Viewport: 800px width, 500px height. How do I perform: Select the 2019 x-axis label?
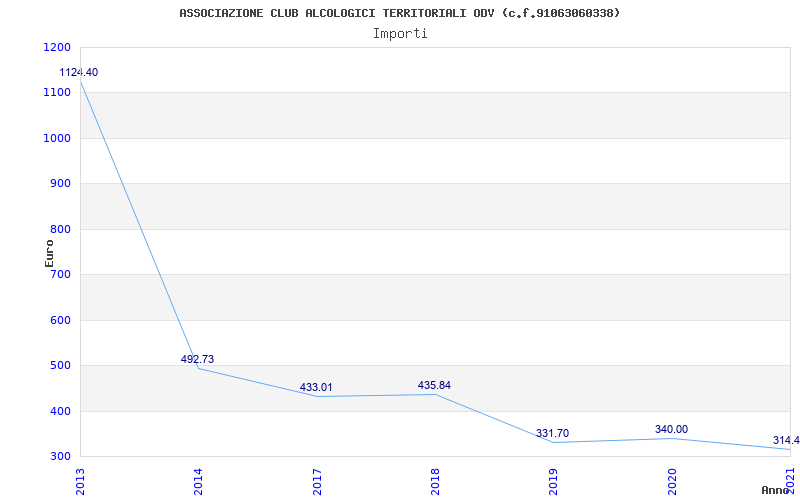click(554, 482)
